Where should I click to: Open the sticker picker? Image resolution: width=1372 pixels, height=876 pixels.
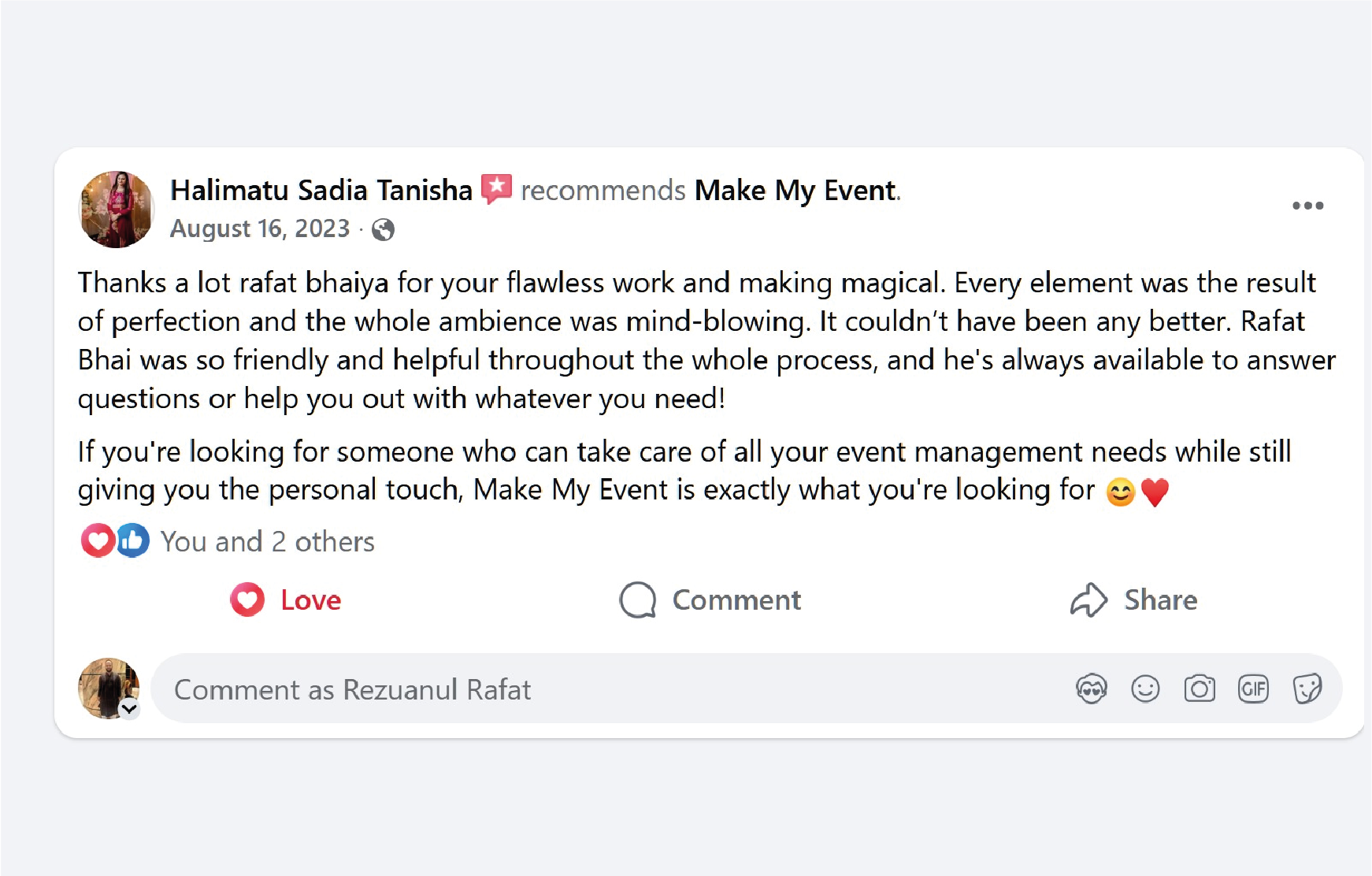click(x=1307, y=688)
